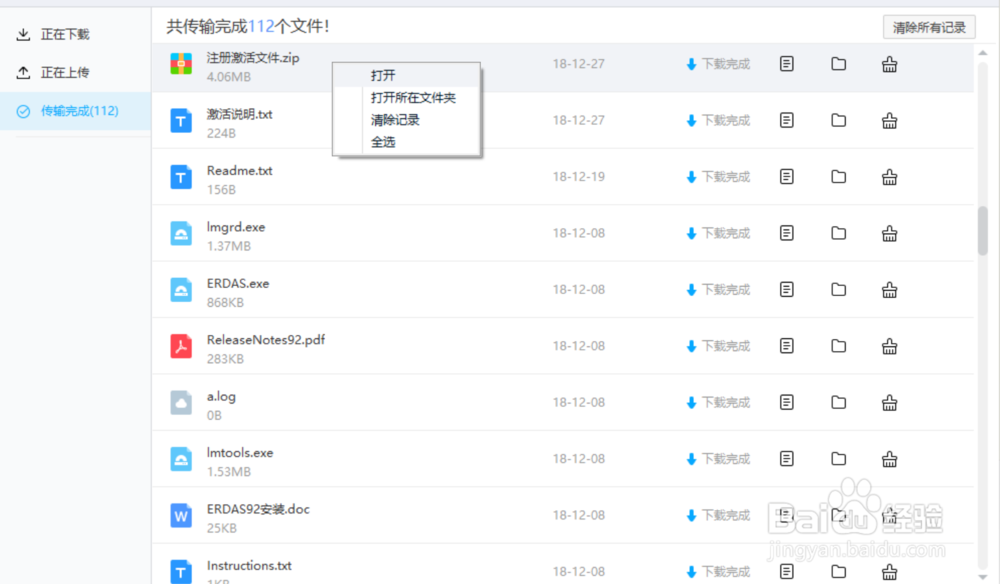Open file icon for Readme.txt row
Viewport: 1000px width, 584px height.
(786, 177)
